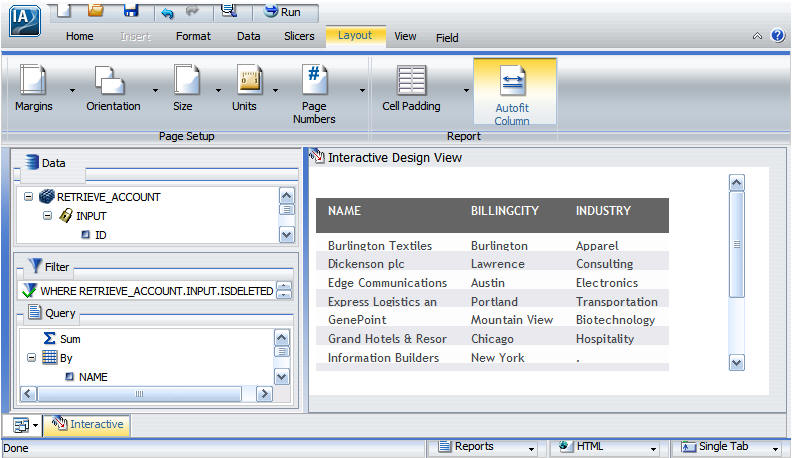Select the NAME field under By

coord(93,377)
